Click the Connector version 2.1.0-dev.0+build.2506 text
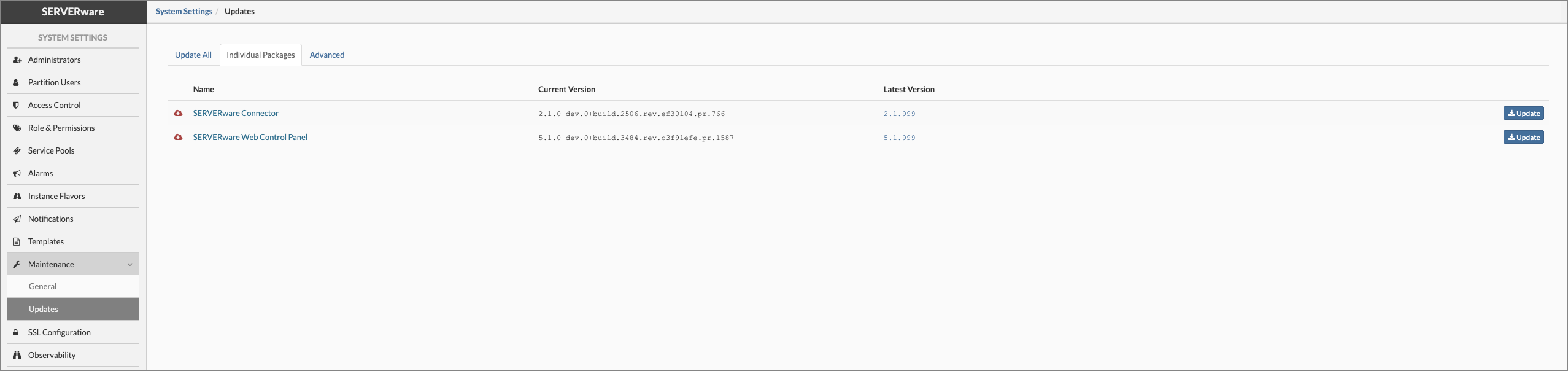The image size is (1568, 371). click(x=631, y=114)
